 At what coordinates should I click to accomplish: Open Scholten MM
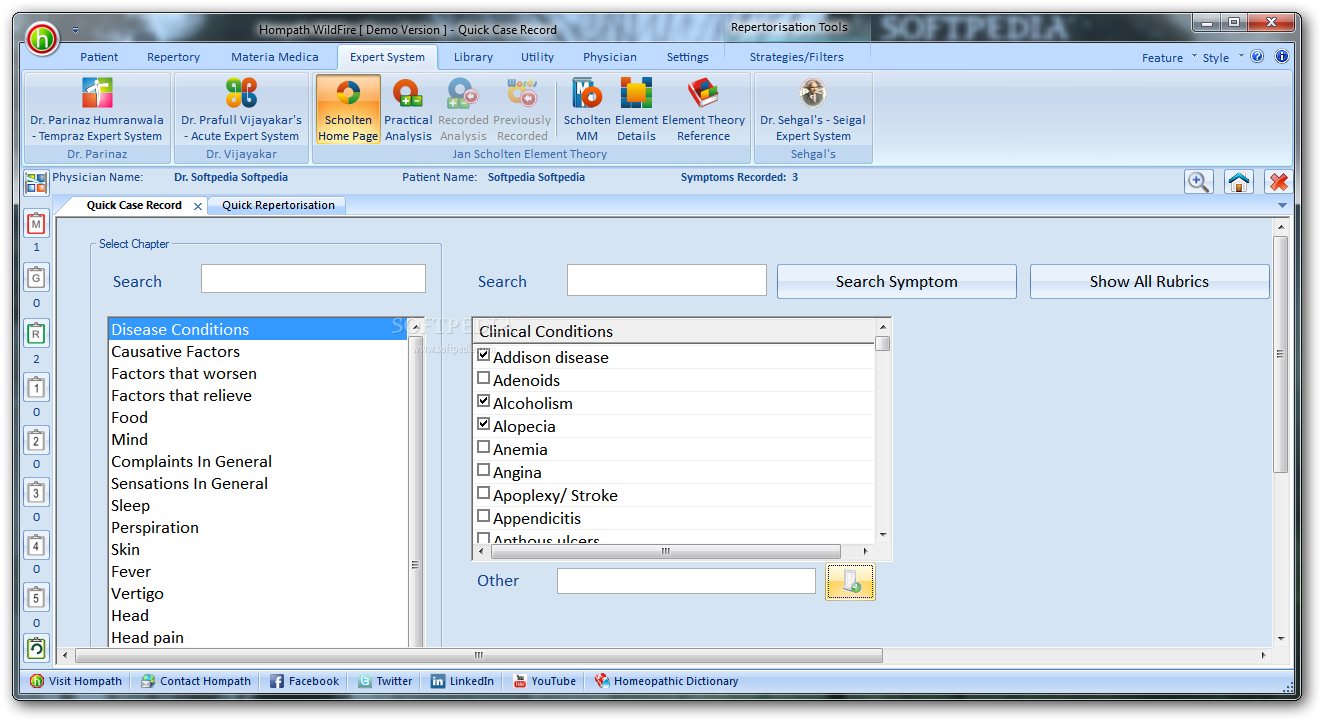click(x=587, y=110)
